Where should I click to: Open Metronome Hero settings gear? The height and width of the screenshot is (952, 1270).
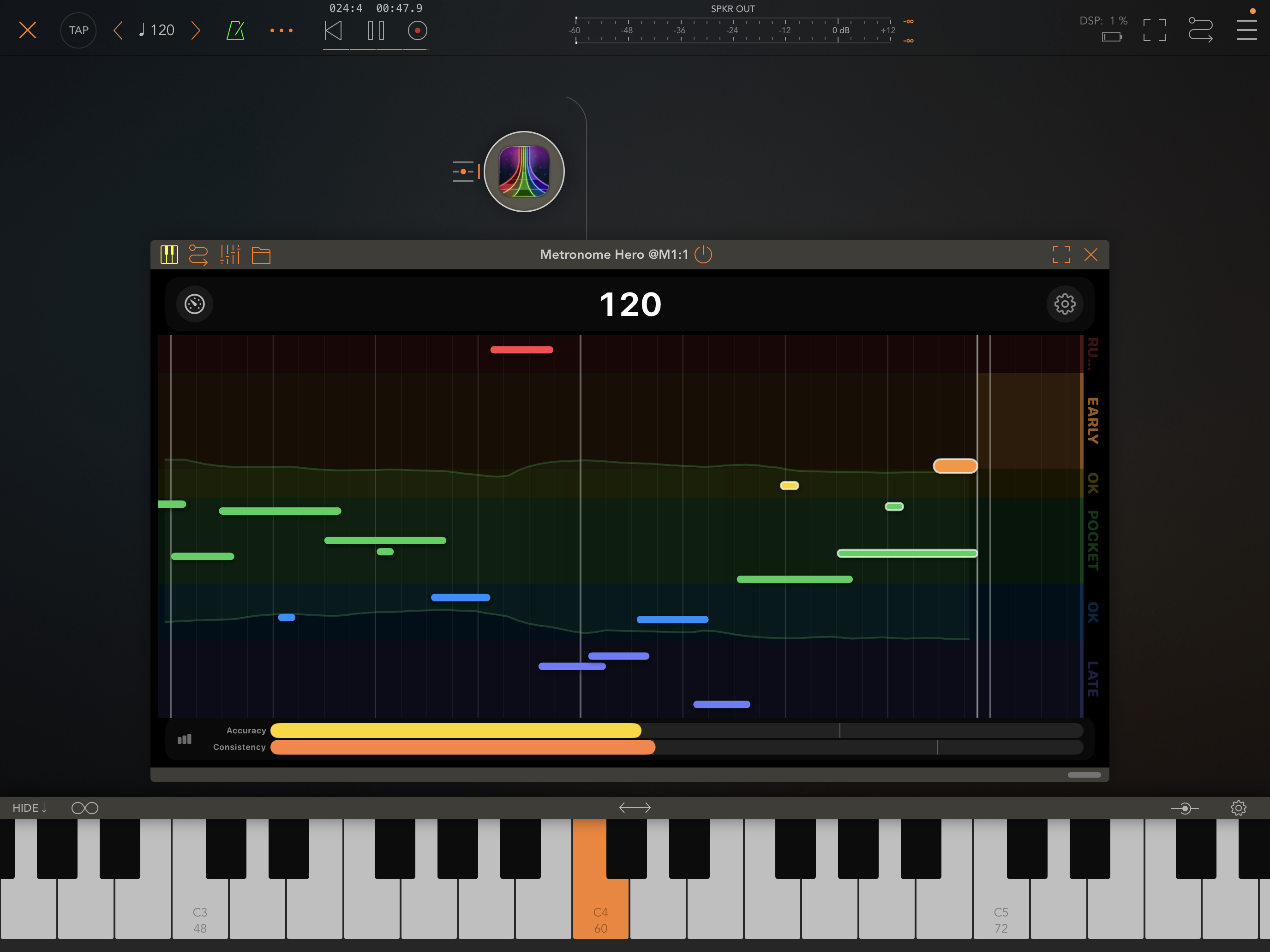[1065, 303]
